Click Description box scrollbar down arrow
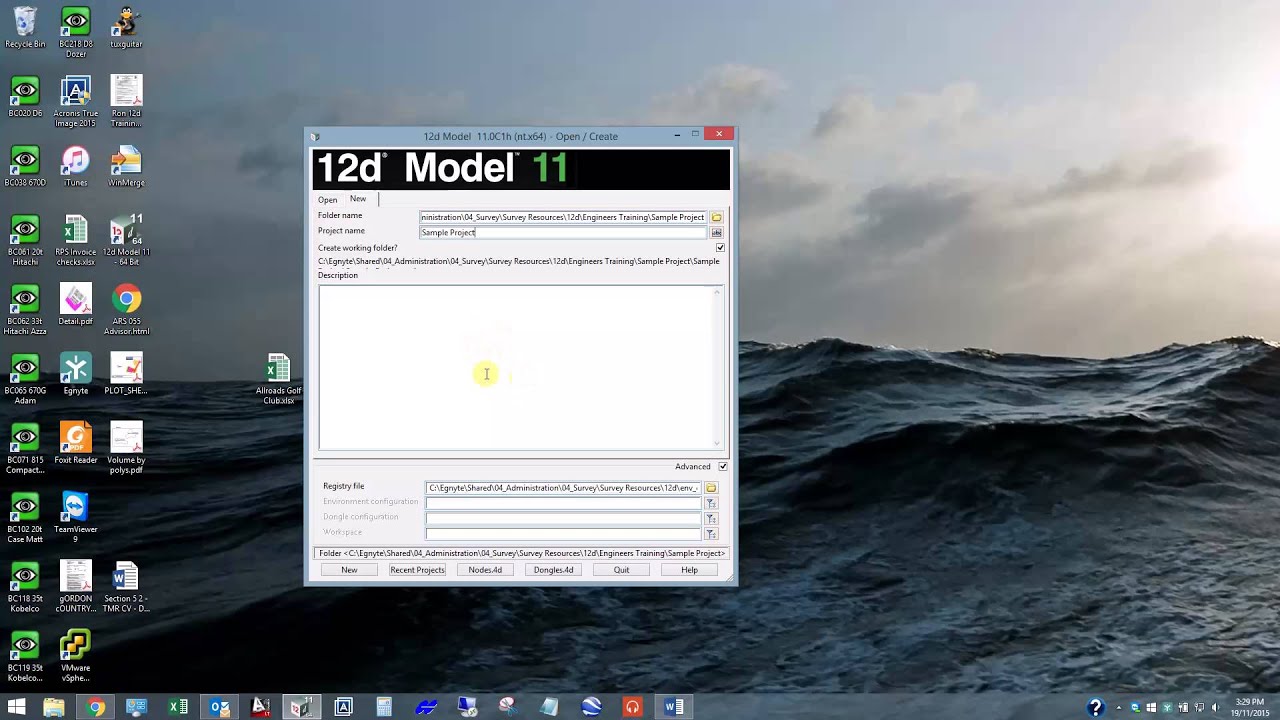Screen dimensions: 1280x720 coord(717,444)
